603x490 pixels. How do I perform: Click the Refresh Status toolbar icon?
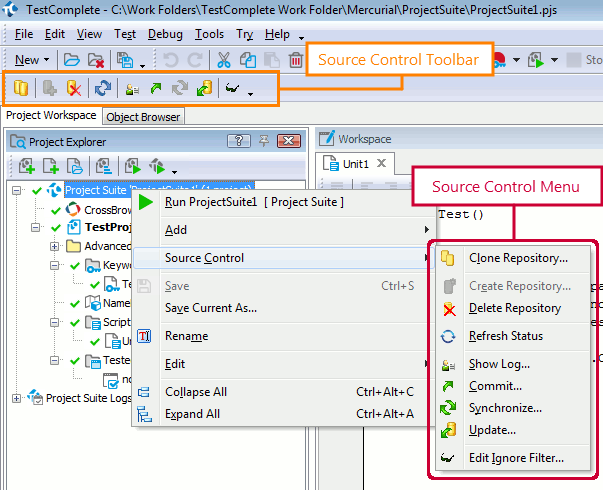103,88
